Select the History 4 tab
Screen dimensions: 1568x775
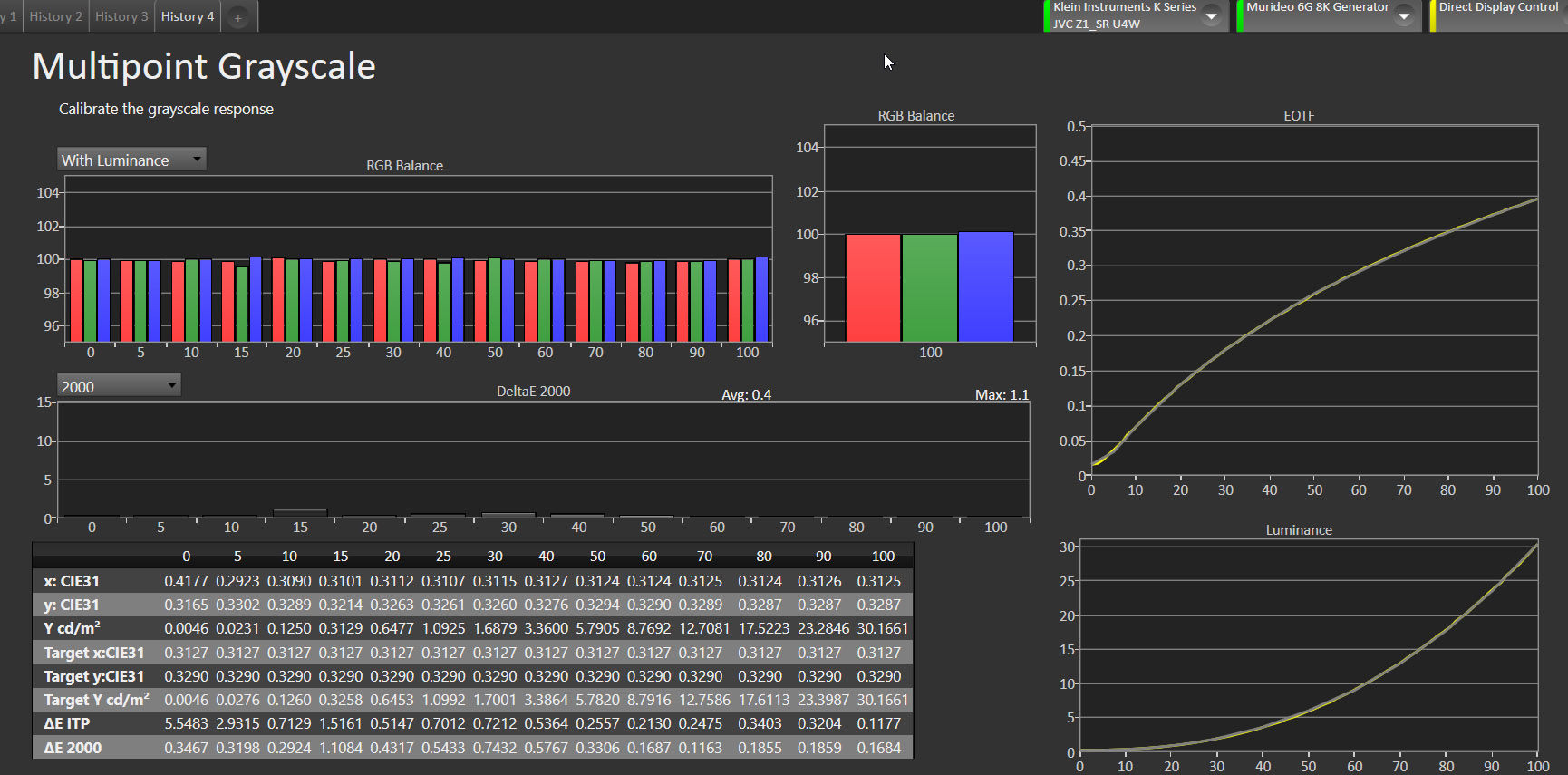click(188, 16)
